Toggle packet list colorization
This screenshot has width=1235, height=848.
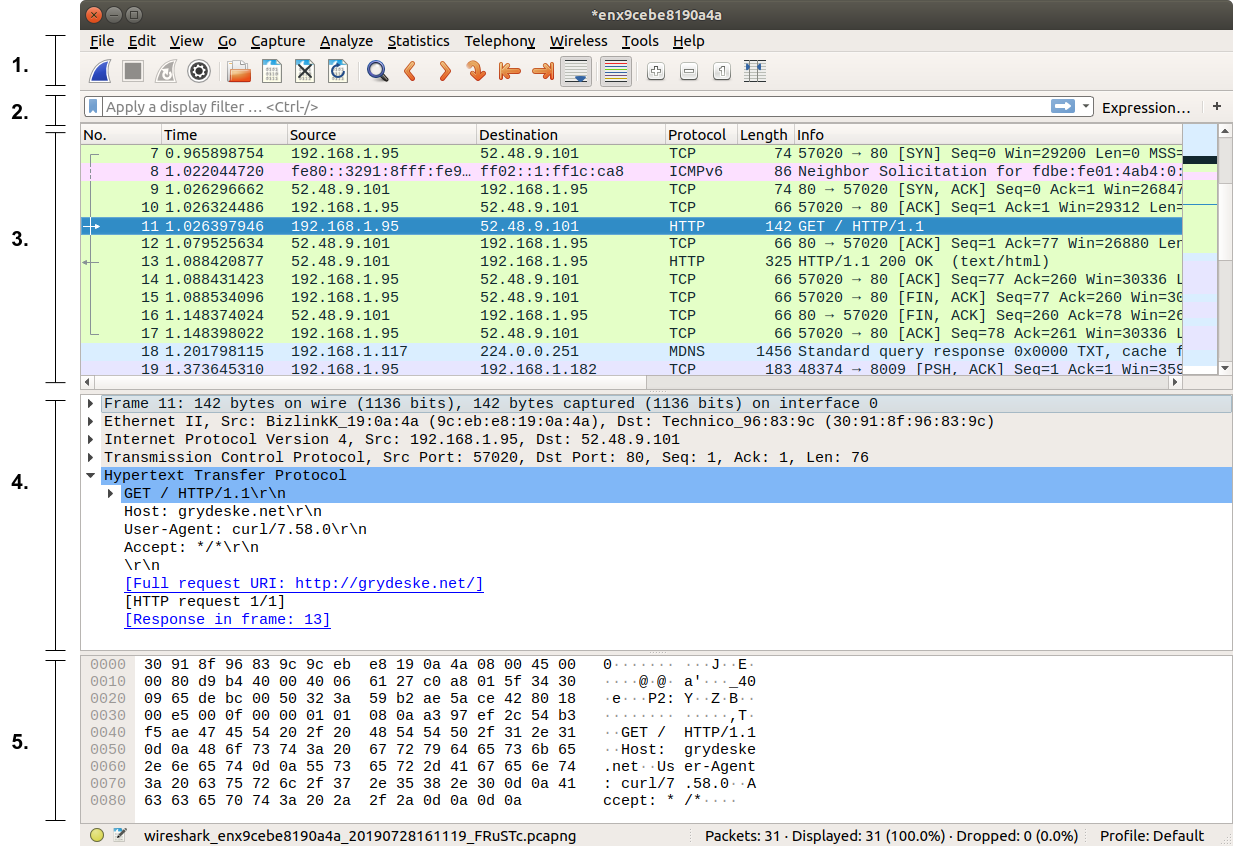click(x=616, y=71)
